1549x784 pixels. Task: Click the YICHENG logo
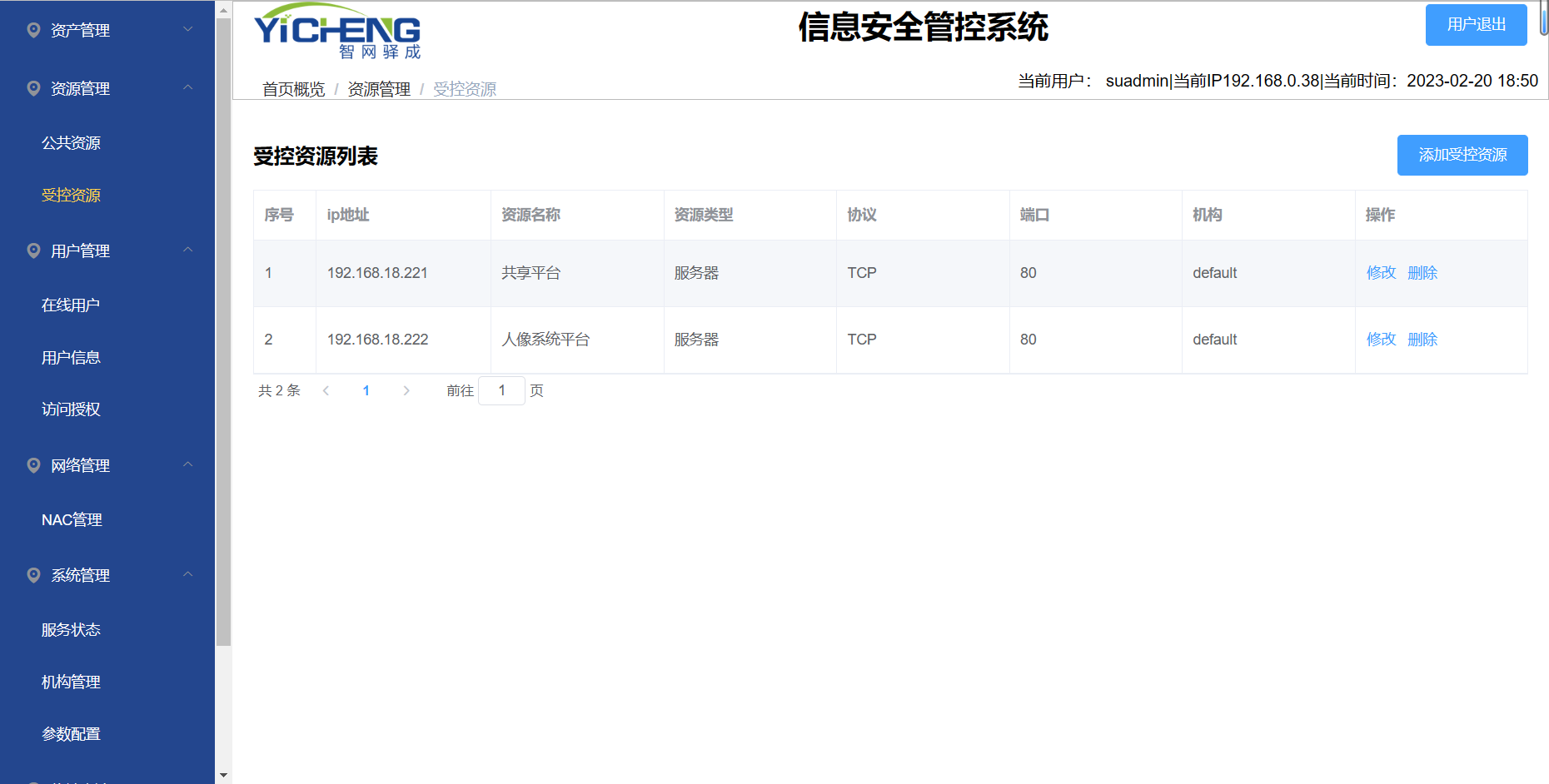point(337,32)
